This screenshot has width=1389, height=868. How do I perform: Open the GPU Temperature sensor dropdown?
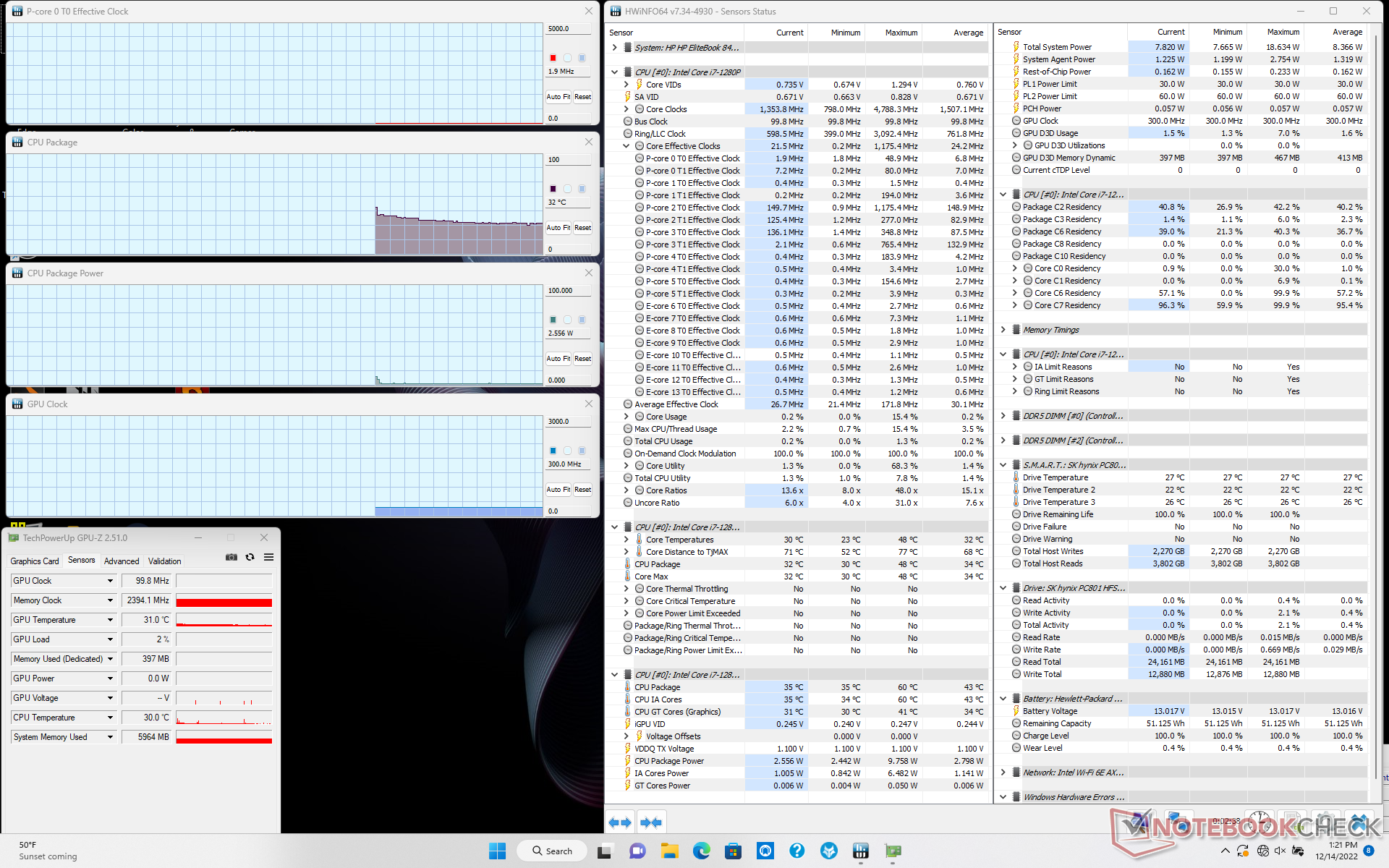[x=110, y=620]
